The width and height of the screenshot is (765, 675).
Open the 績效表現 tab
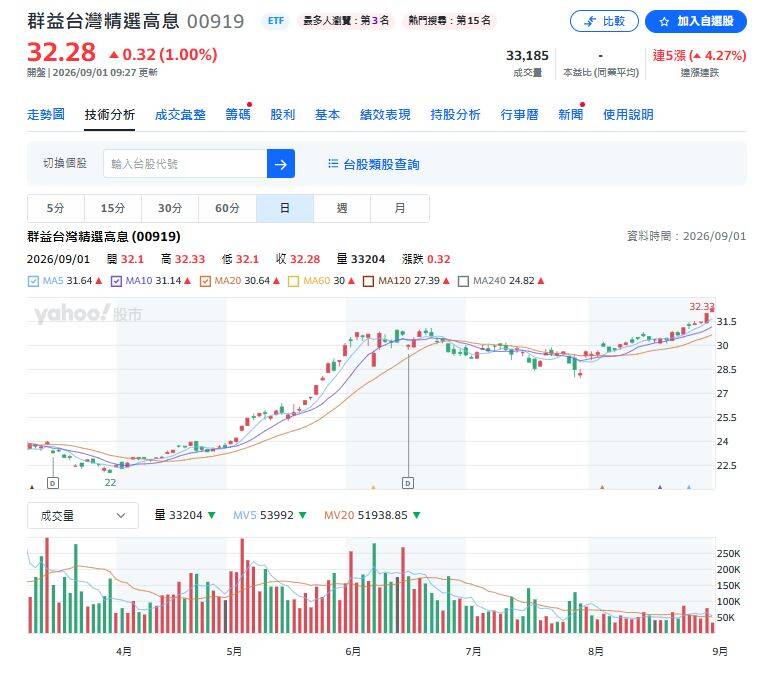[x=385, y=115]
